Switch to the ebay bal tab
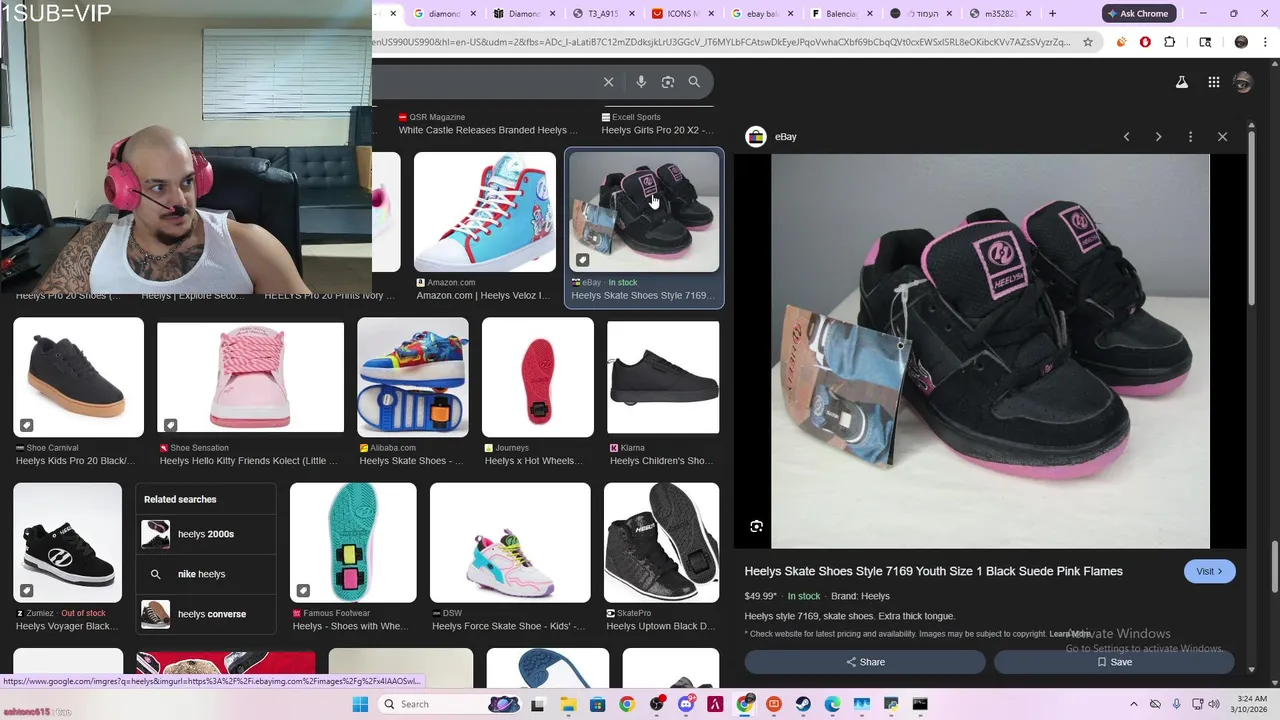 point(761,14)
